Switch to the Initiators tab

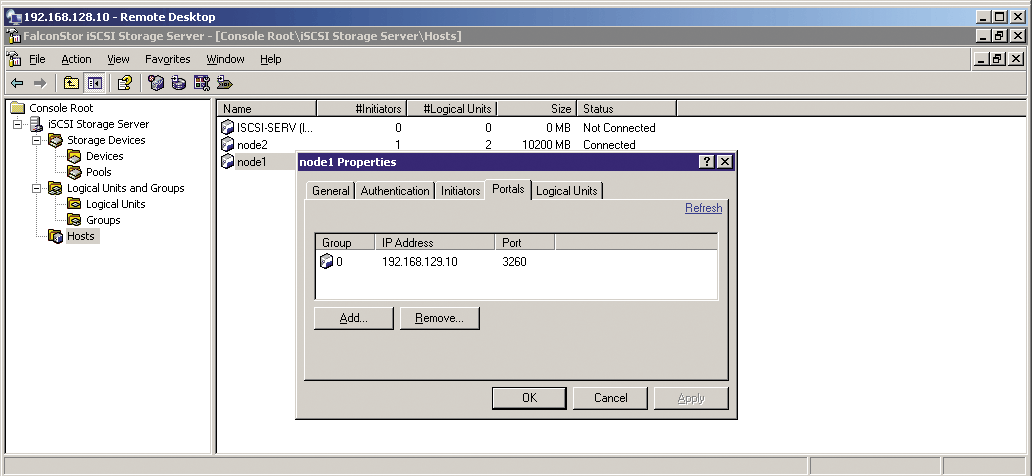tap(461, 191)
